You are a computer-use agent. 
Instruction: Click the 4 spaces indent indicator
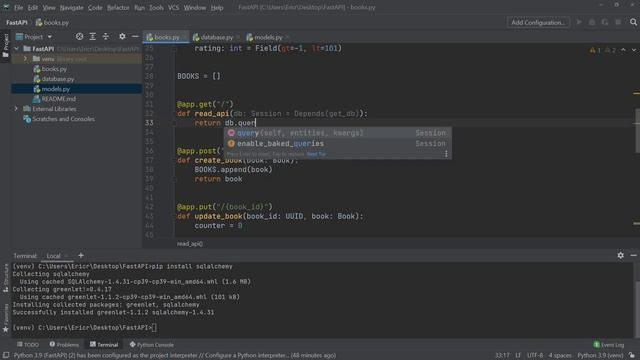point(560,356)
